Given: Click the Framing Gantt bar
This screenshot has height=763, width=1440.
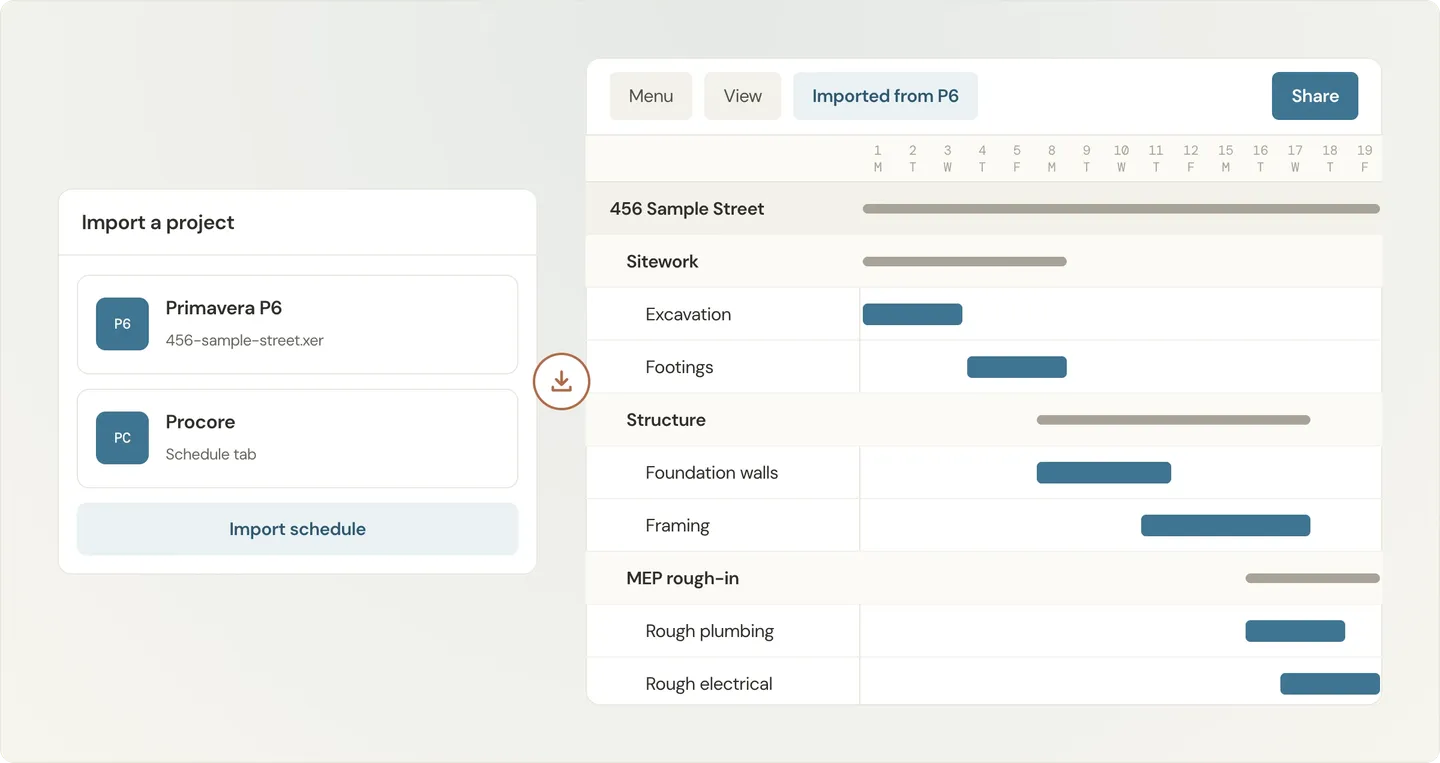Looking at the screenshot, I should click(x=1226, y=526).
